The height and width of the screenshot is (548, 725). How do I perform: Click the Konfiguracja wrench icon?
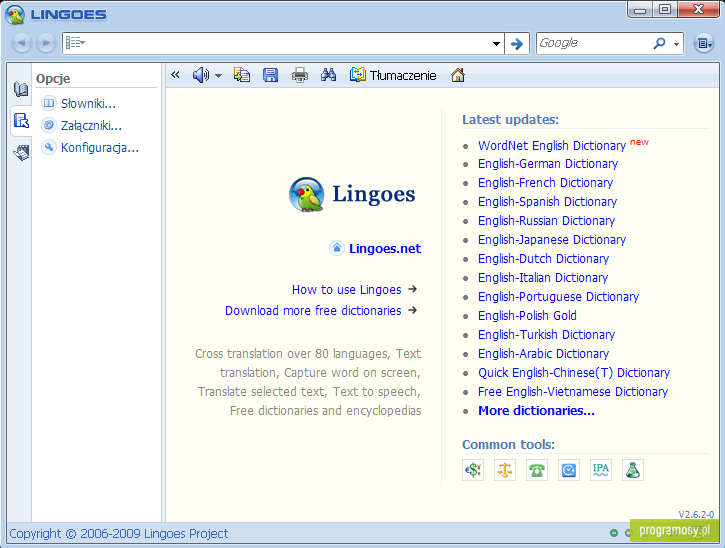click(49, 147)
